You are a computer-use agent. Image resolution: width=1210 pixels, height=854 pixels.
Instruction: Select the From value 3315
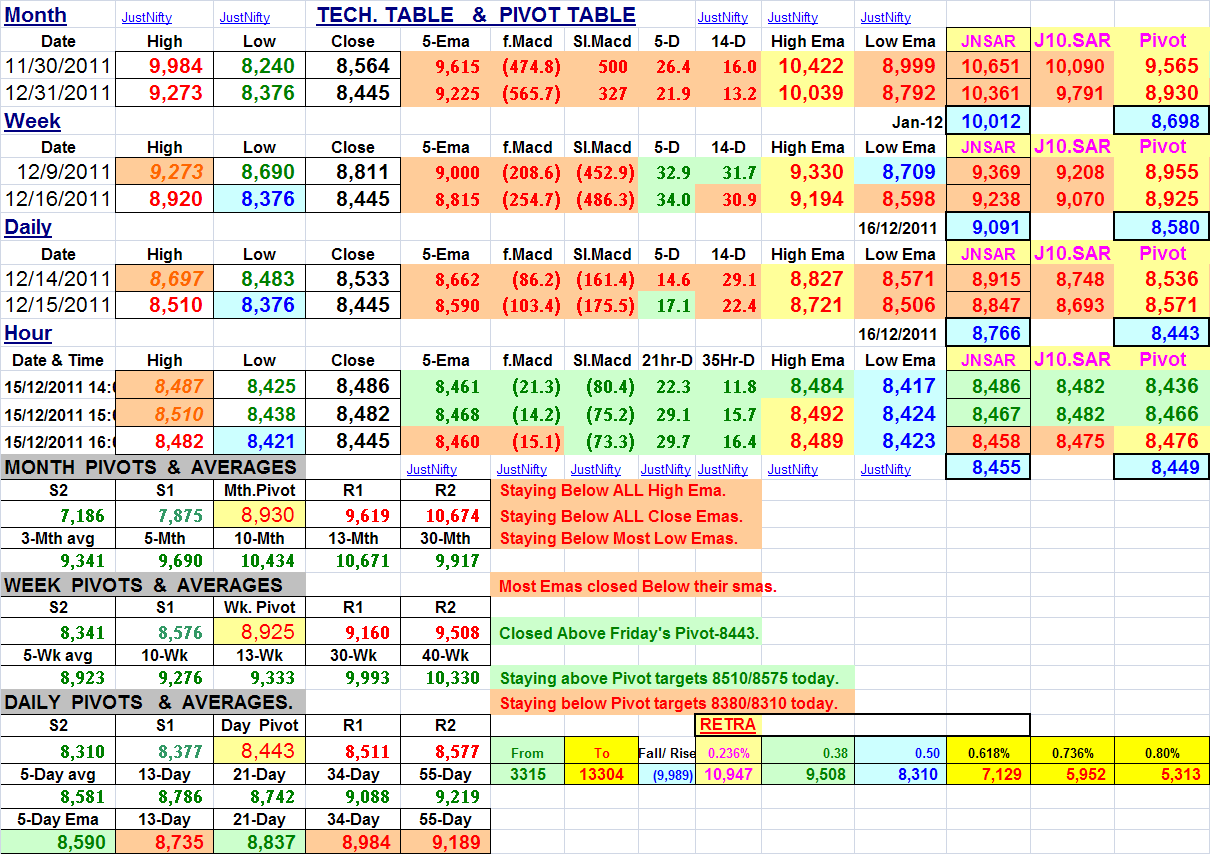(x=528, y=774)
